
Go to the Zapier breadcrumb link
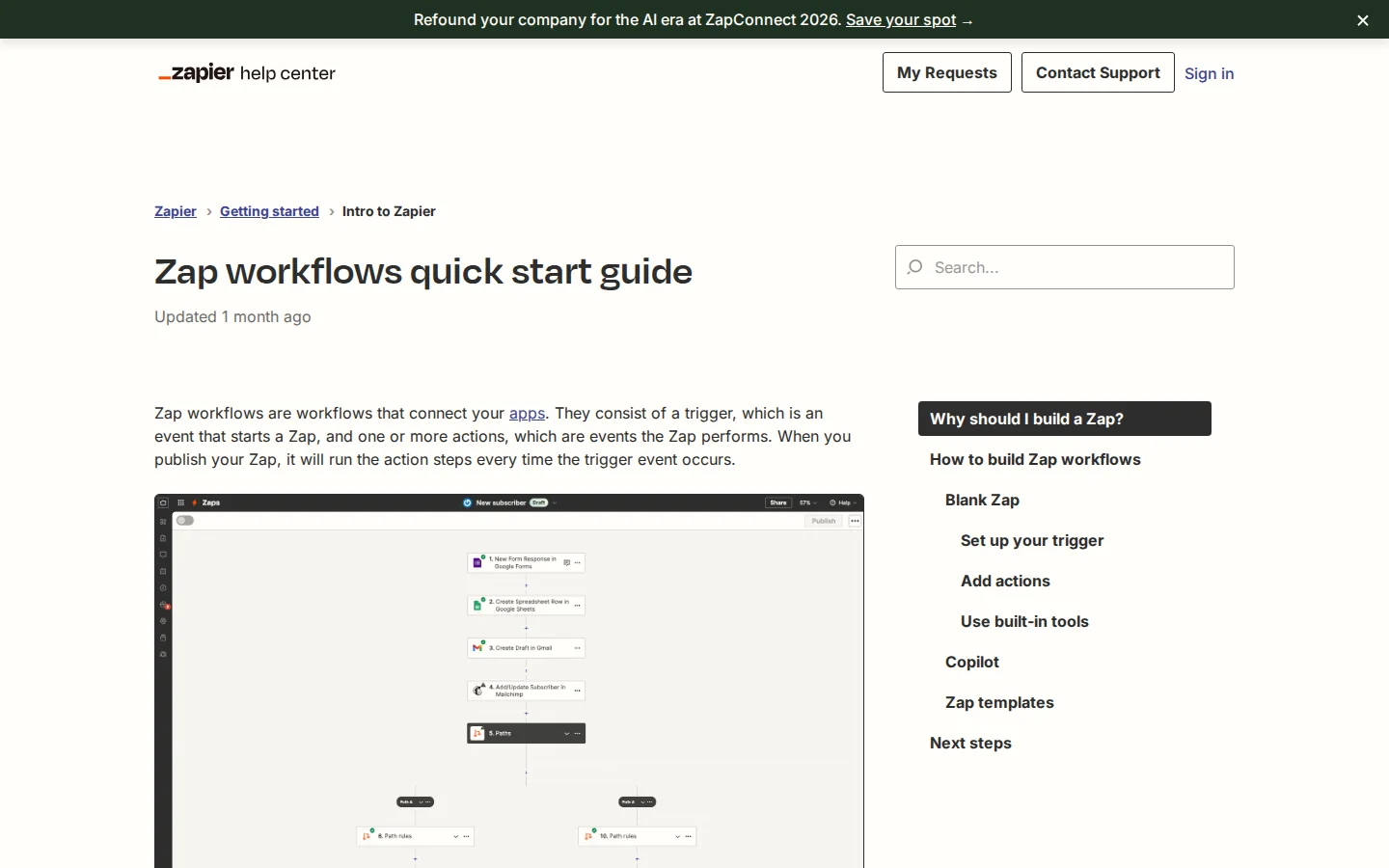click(x=176, y=211)
